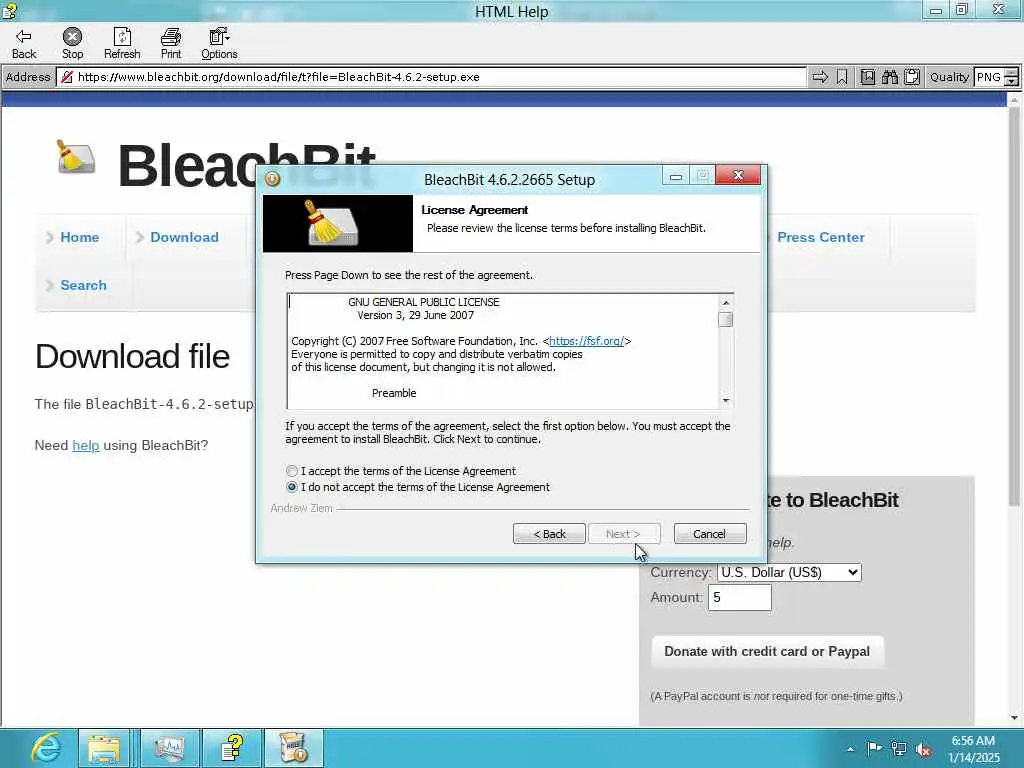Open the fsf.org link in the license text
The image size is (1024, 768).
point(586,341)
